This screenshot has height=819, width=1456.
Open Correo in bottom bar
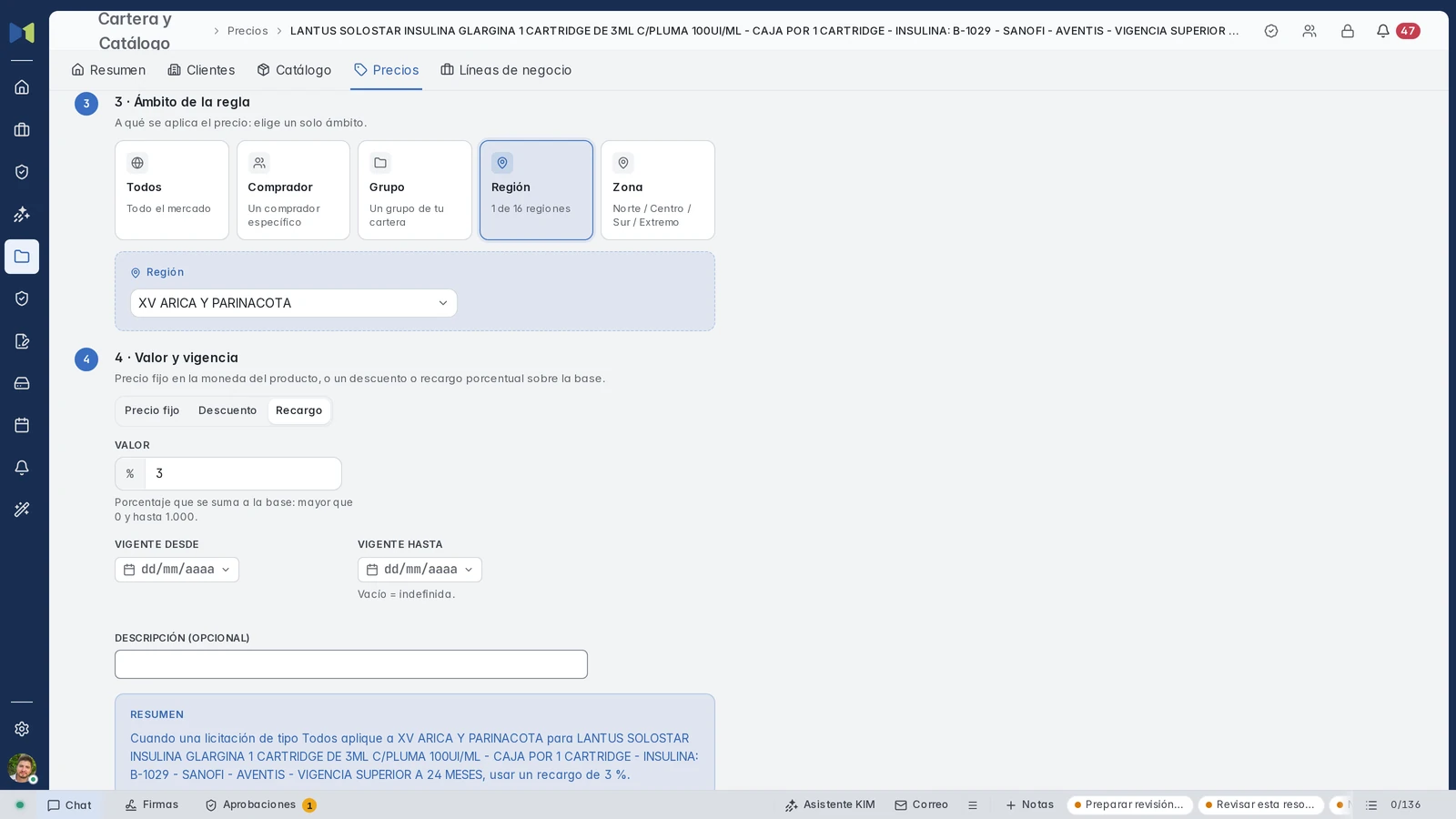[x=922, y=805]
